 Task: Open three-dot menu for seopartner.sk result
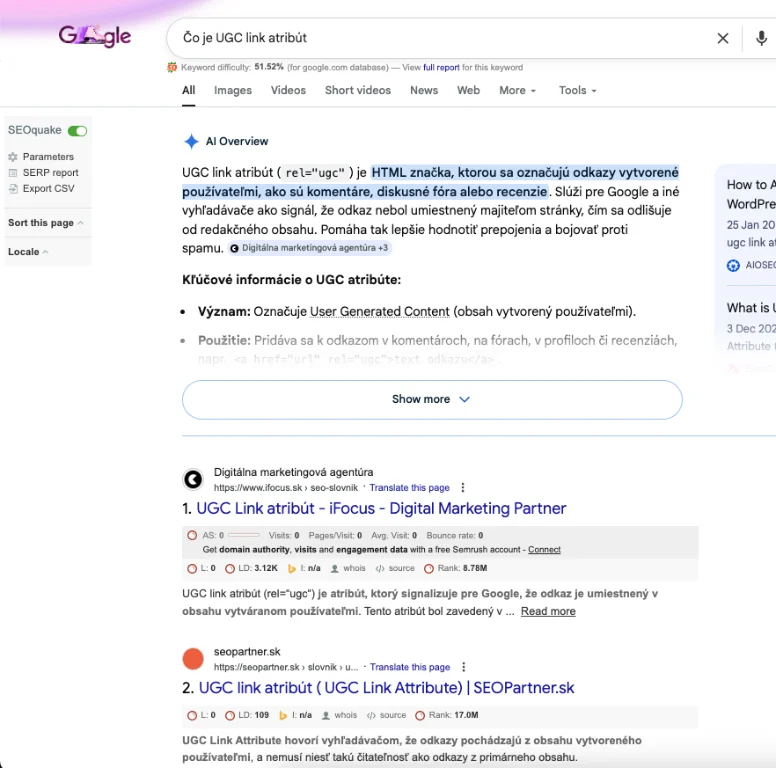pyautogui.click(x=462, y=667)
